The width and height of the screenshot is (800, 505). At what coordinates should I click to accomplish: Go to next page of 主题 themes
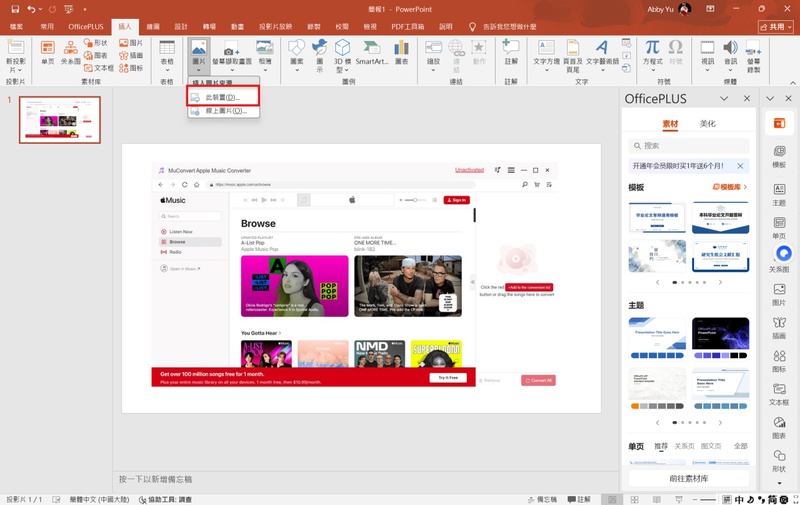tap(720, 422)
